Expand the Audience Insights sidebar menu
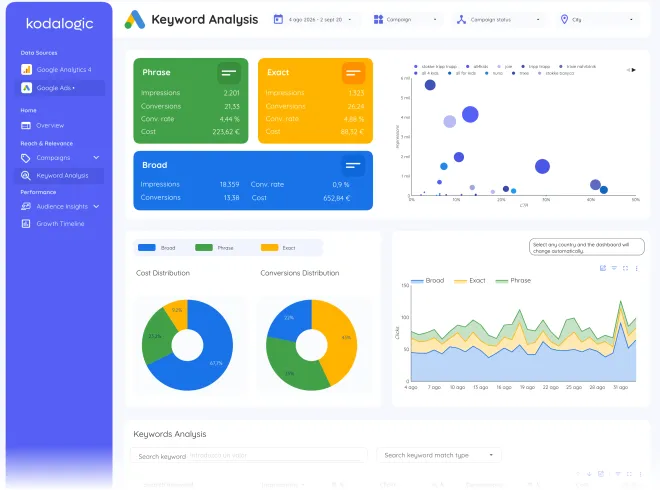Screen dimensions: 660x490 tap(96, 207)
